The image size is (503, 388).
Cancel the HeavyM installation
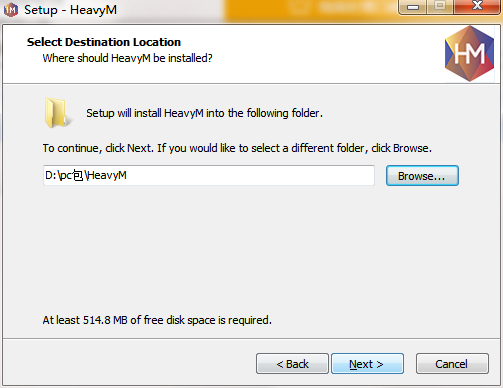coord(452,364)
